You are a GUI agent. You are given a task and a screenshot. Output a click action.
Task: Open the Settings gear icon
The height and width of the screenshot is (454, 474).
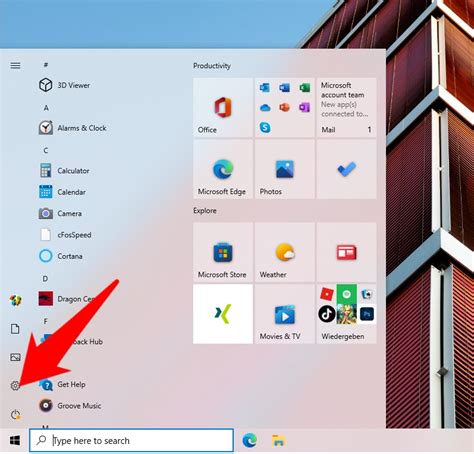click(15, 386)
